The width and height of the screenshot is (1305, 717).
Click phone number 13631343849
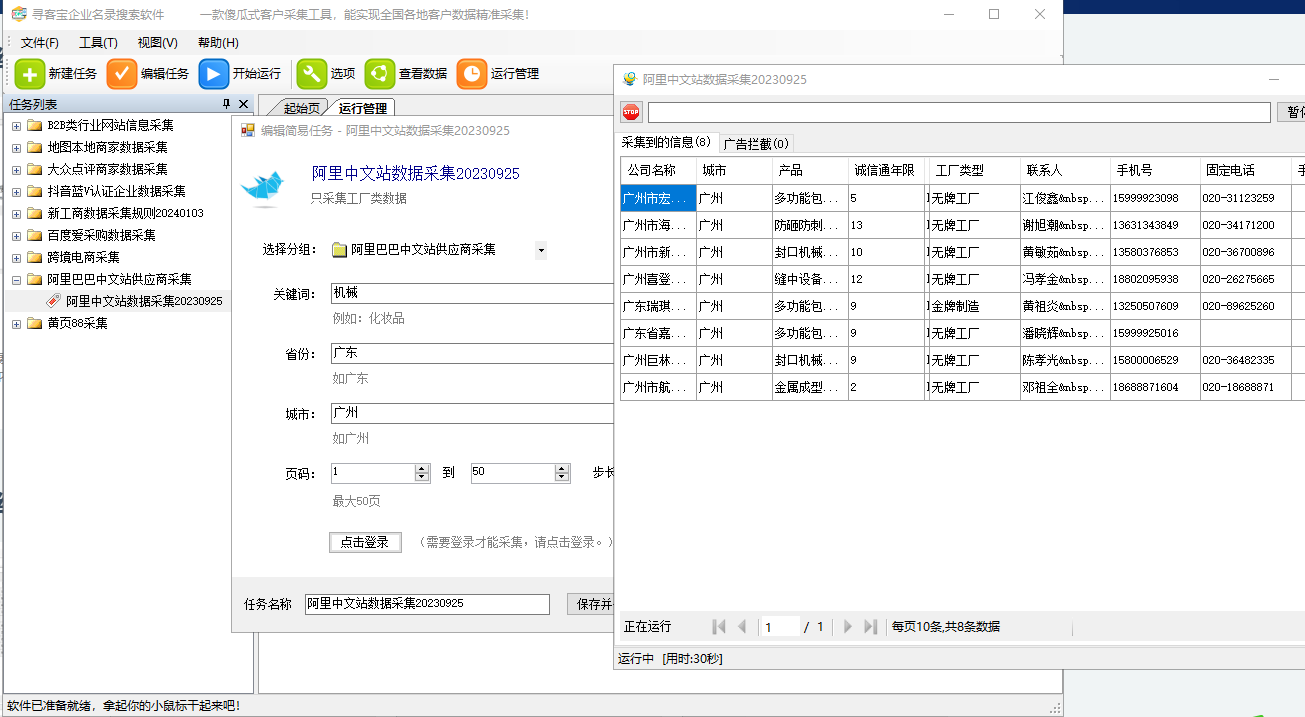tap(1155, 225)
